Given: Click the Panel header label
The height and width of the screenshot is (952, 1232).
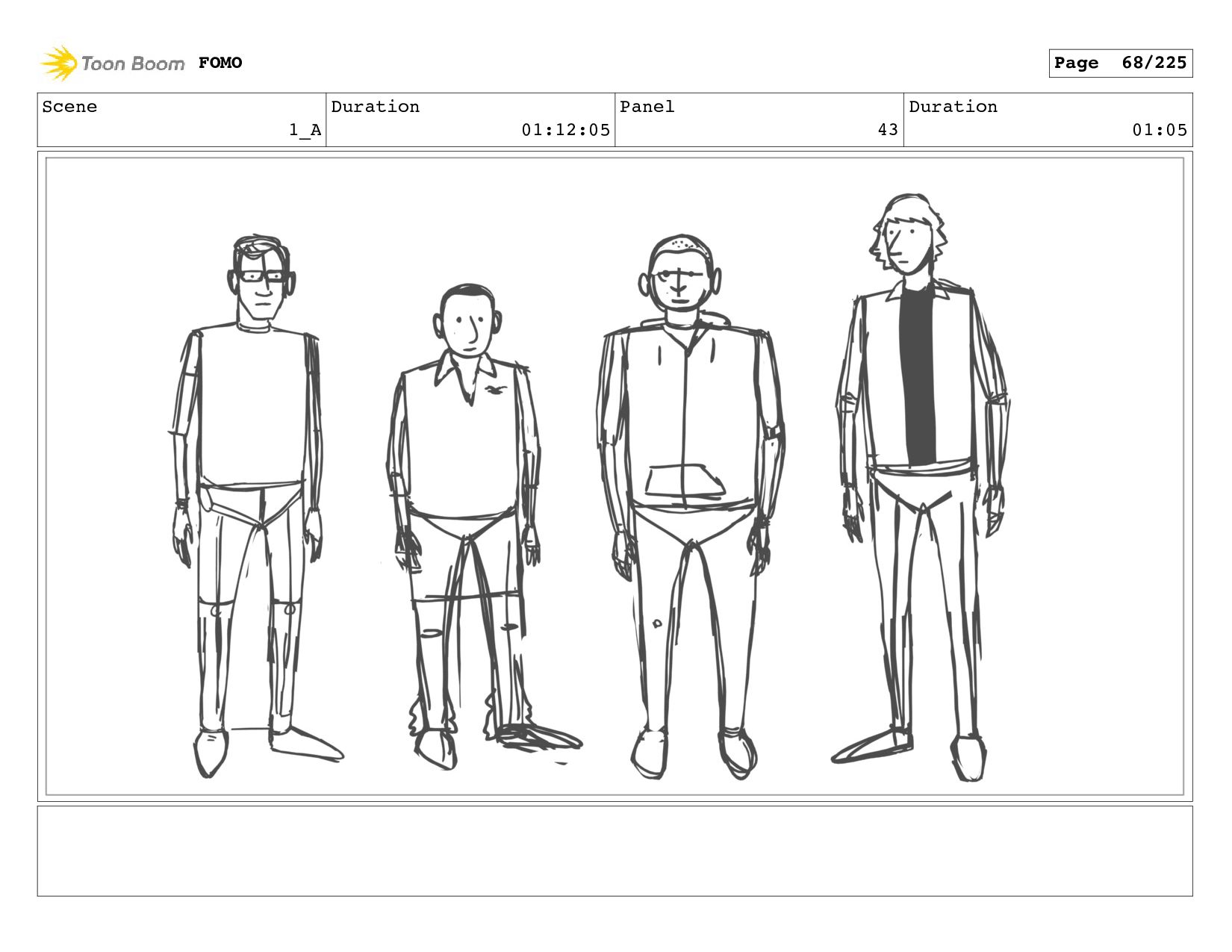Looking at the screenshot, I should pyautogui.click(x=647, y=107).
